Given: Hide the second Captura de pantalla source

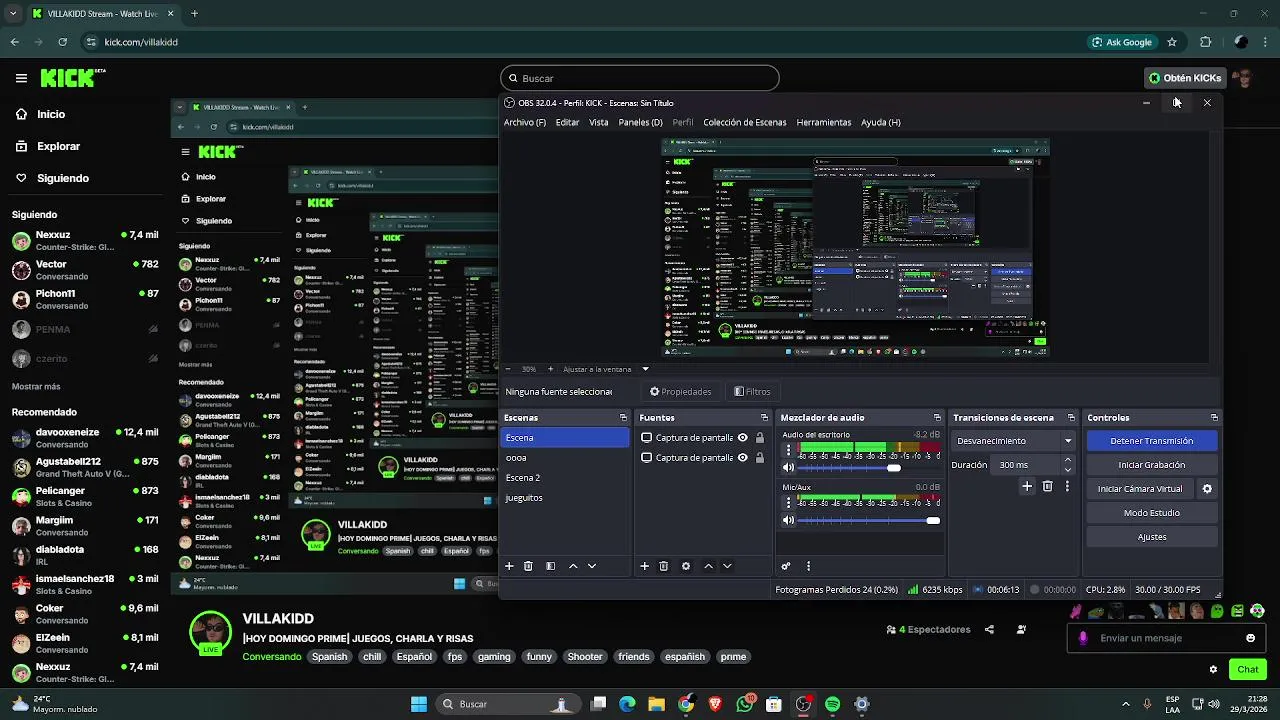Looking at the screenshot, I should (742, 458).
